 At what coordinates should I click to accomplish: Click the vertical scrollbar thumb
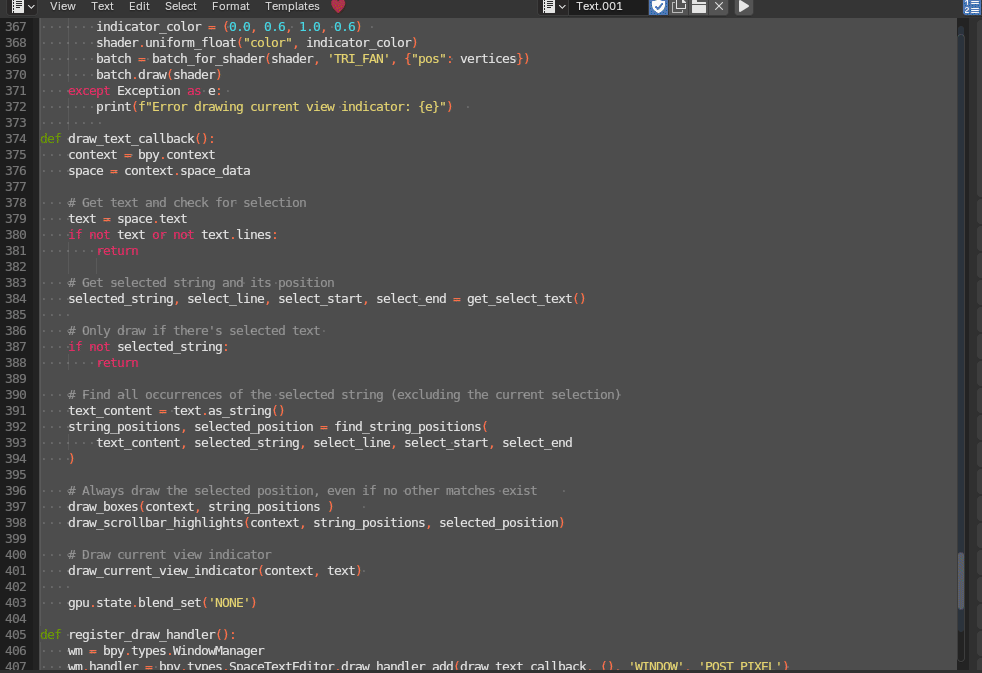[961, 581]
